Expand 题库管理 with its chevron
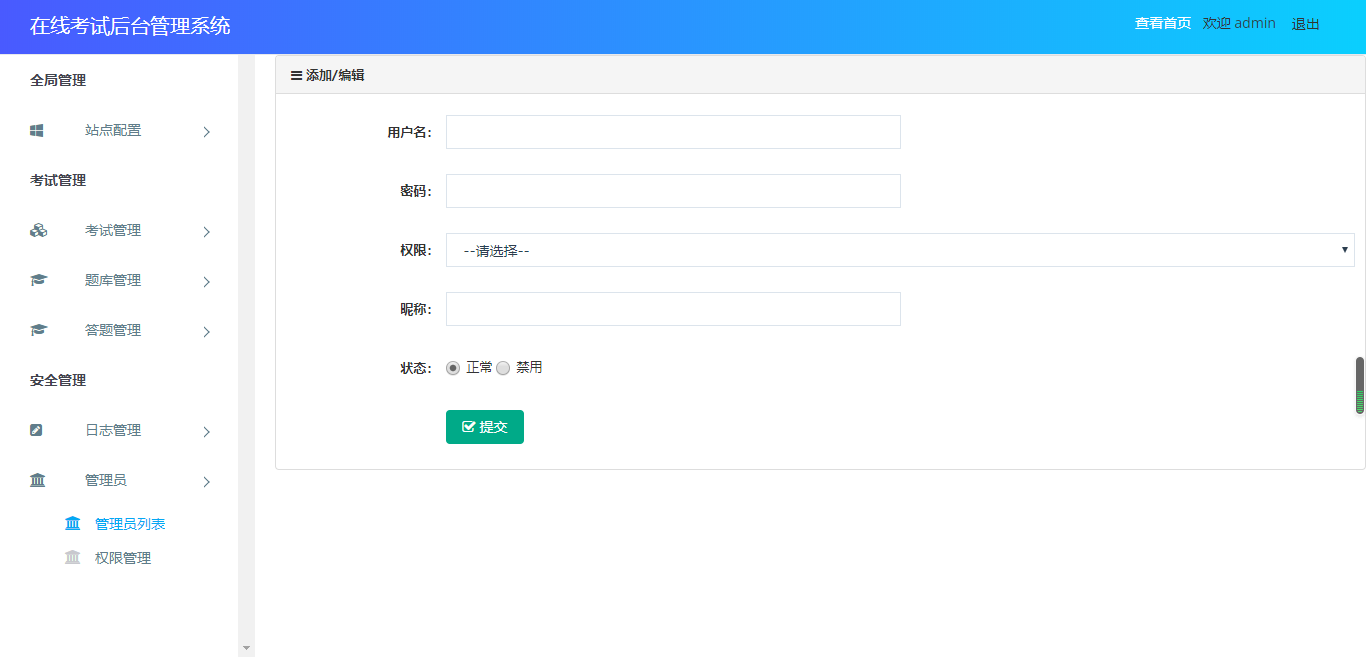The height and width of the screenshot is (657, 1366). coord(207,281)
